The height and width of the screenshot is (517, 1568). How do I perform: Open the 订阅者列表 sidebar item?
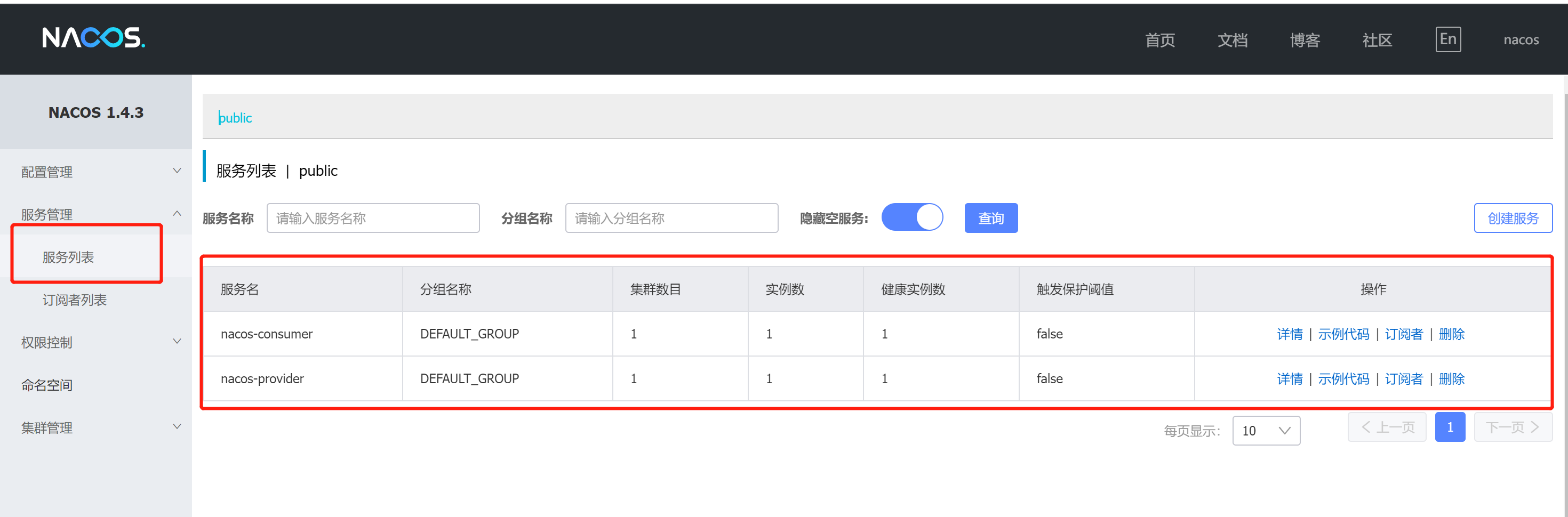click(x=74, y=299)
